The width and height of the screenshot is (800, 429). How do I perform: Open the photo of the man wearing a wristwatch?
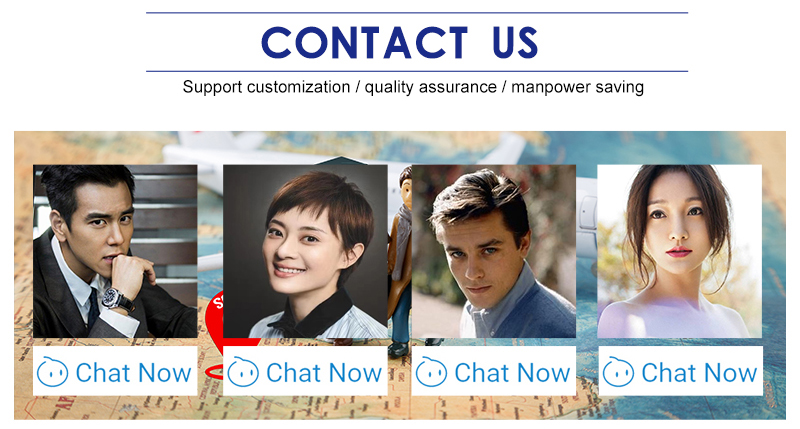point(115,251)
